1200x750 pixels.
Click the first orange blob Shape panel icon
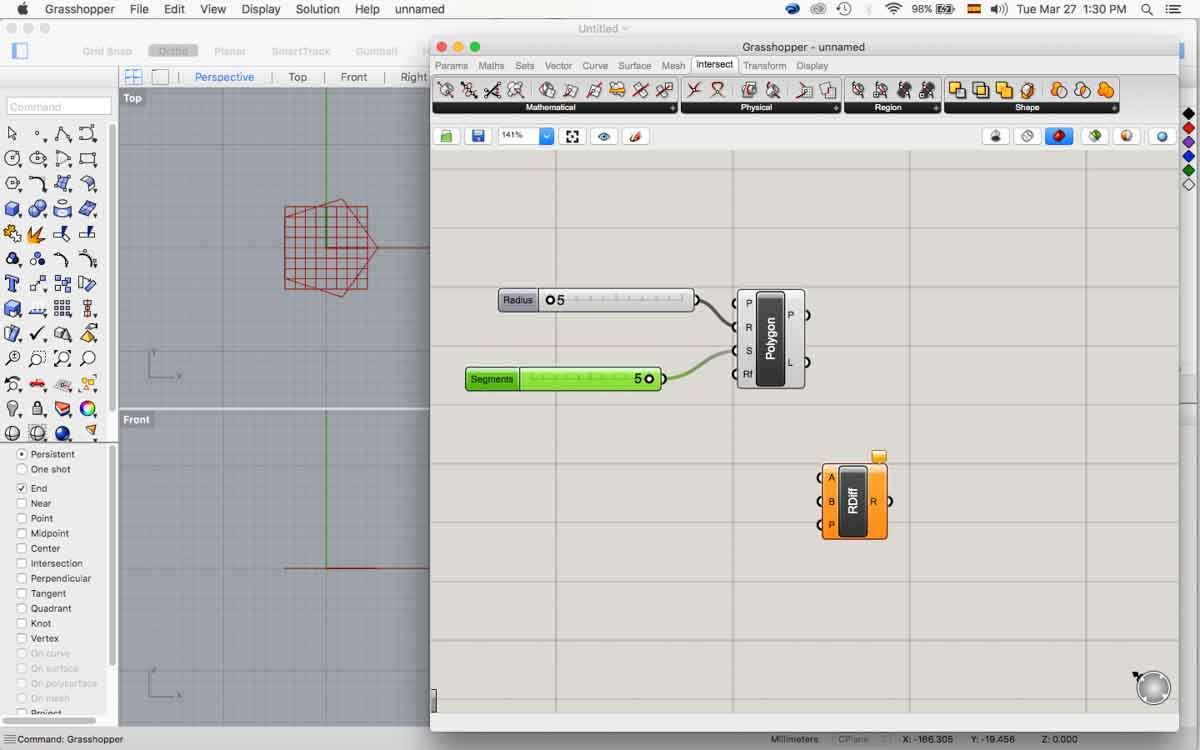1058,90
